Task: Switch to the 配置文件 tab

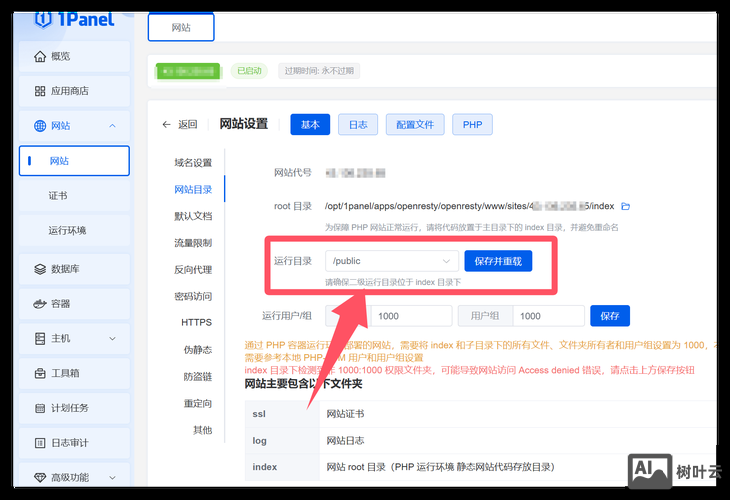Action: (415, 125)
